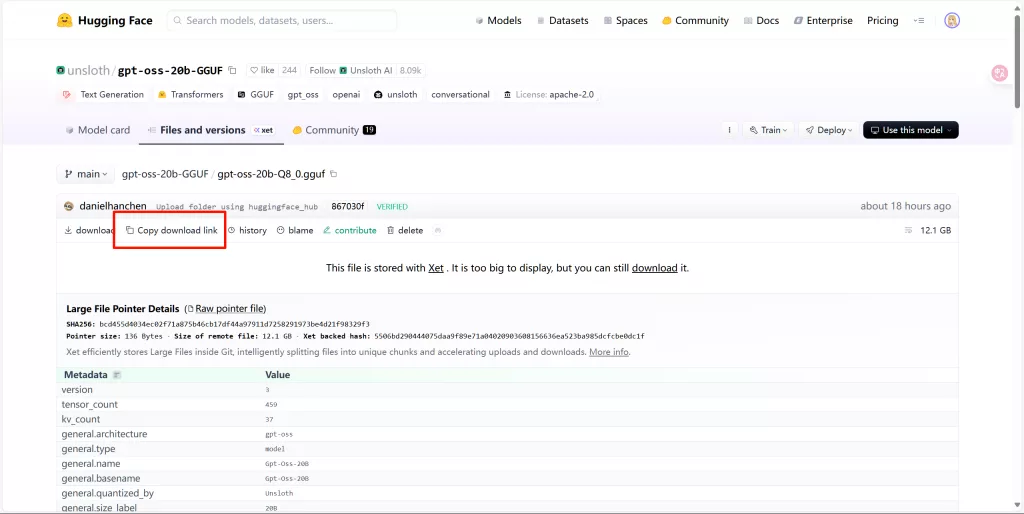Viewport: 1024px width, 514px height.
Task: Switch to the Model card tab
Action: pos(98,130)
